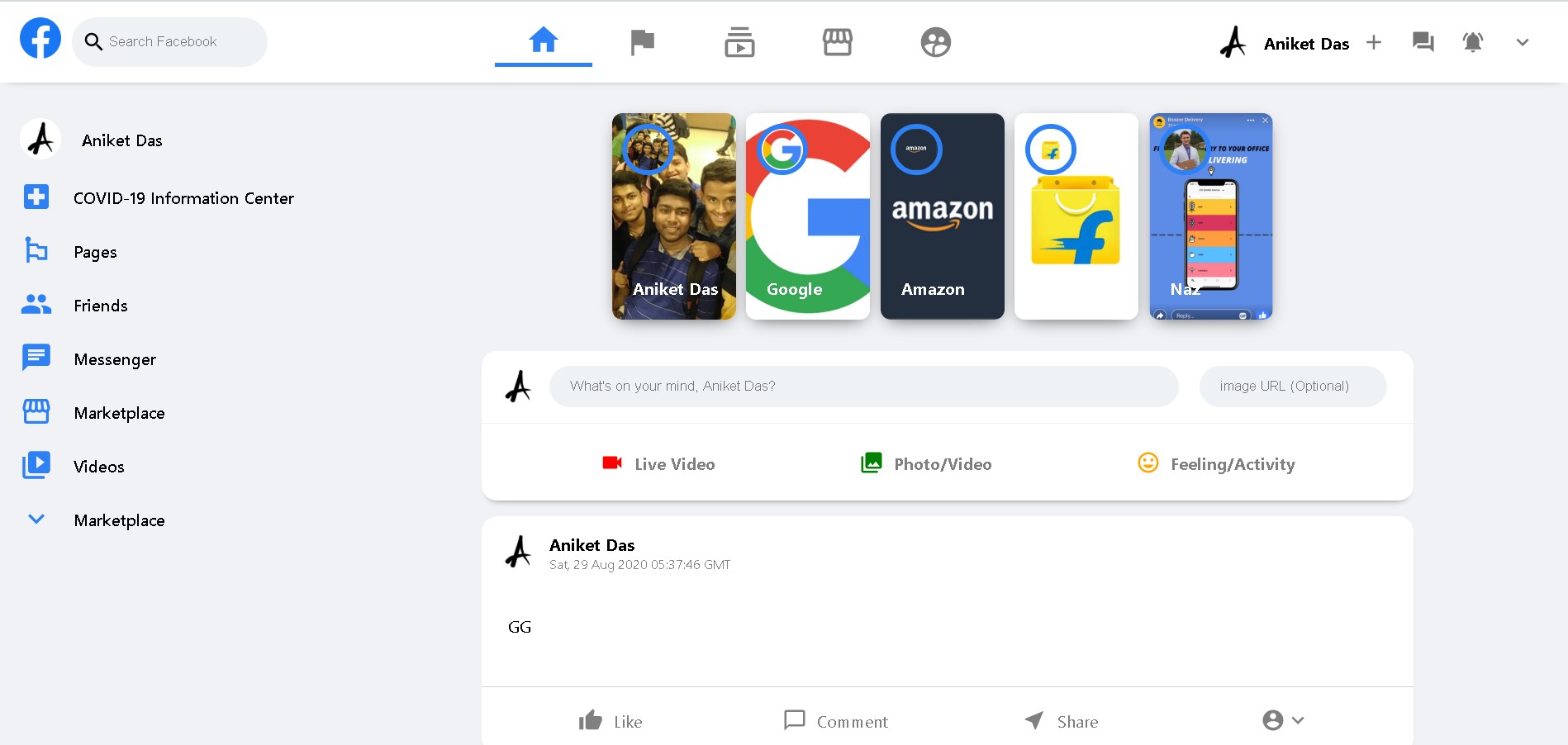Click the Videos play sidebar icon

pyautogui.click(x=36, y=465)
